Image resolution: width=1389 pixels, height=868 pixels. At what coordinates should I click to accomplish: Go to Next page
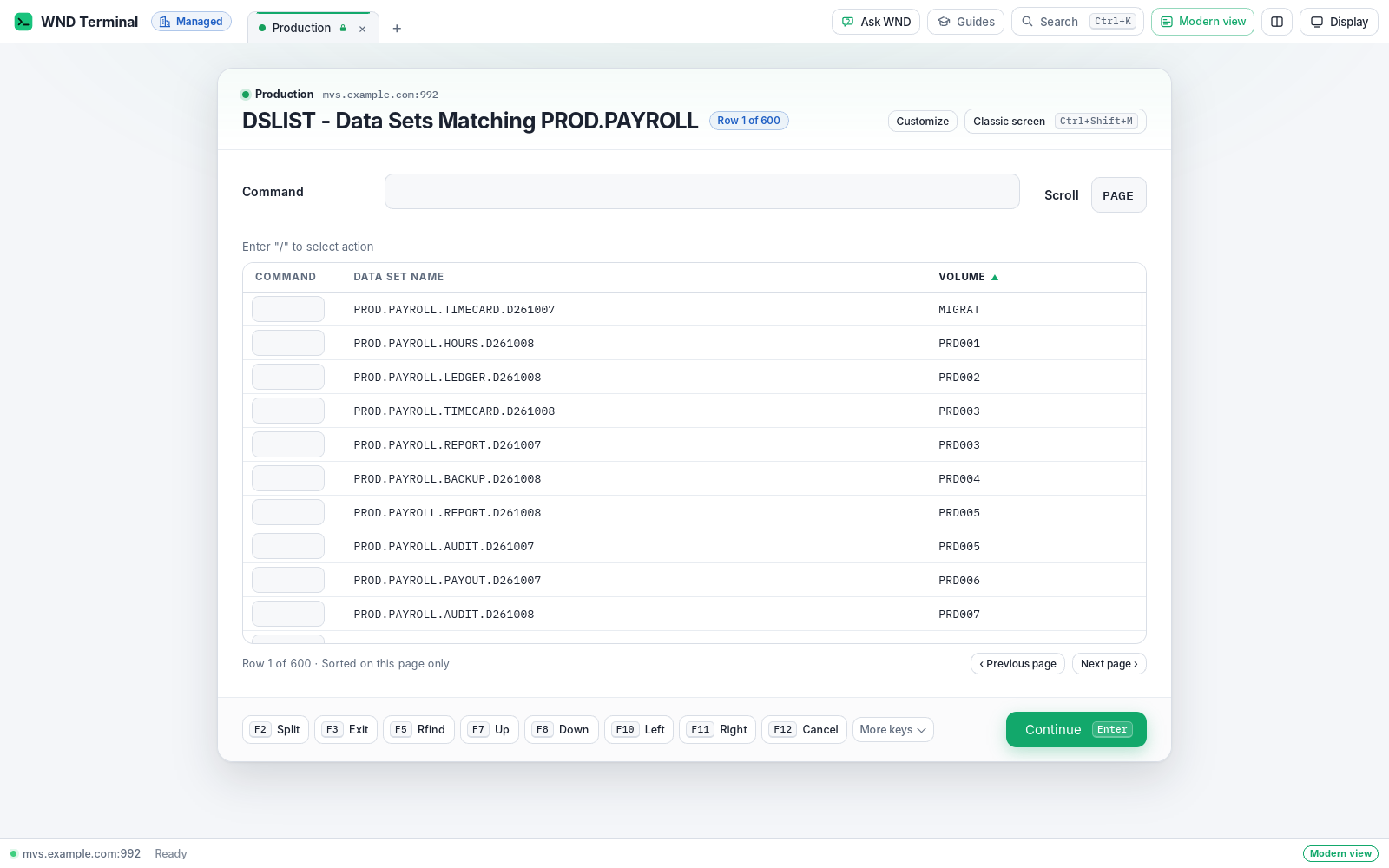[1109, 664]
